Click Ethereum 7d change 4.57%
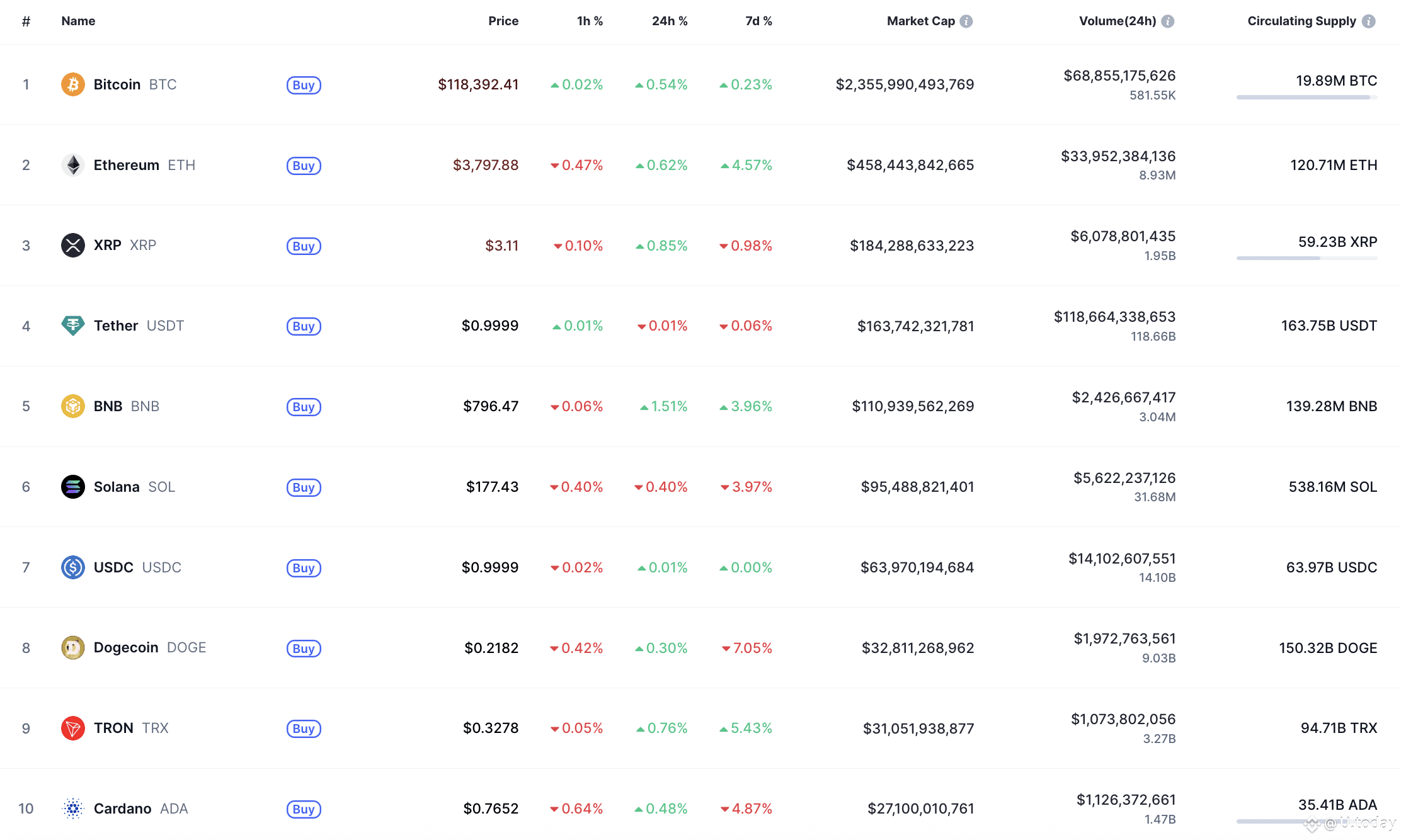1401x840 pixels. pos(746,165)
